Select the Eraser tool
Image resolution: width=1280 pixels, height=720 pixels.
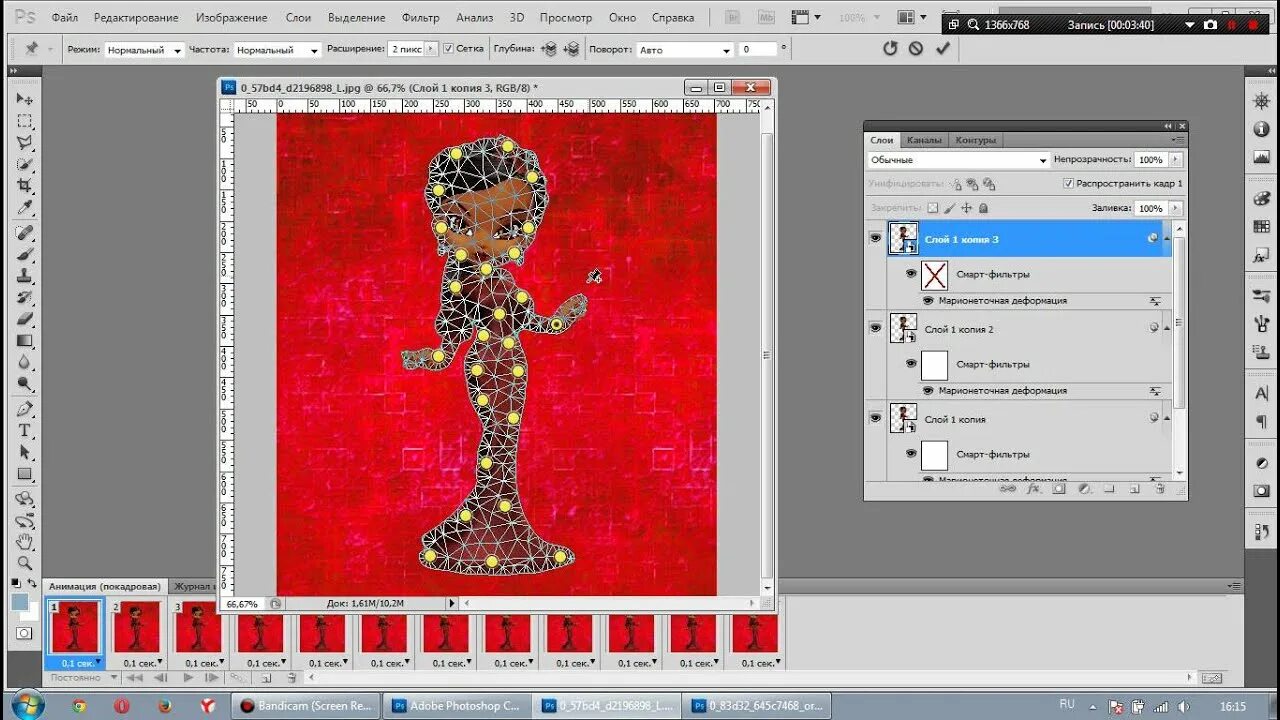pyautogui.click(x=25, y=319)
